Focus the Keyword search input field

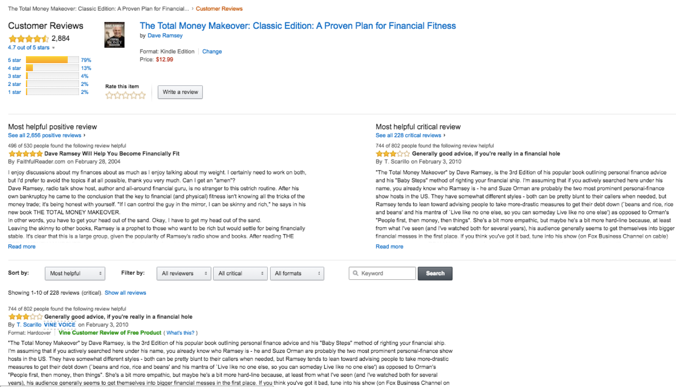pos(382,273)
